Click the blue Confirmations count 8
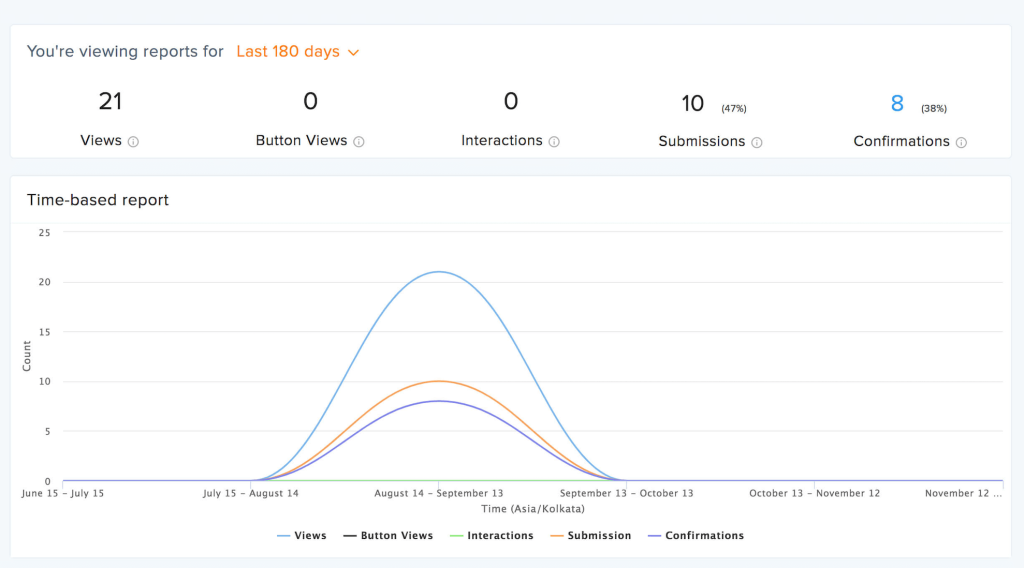This screenshot has height=568, width=1024. click(897, 103)
